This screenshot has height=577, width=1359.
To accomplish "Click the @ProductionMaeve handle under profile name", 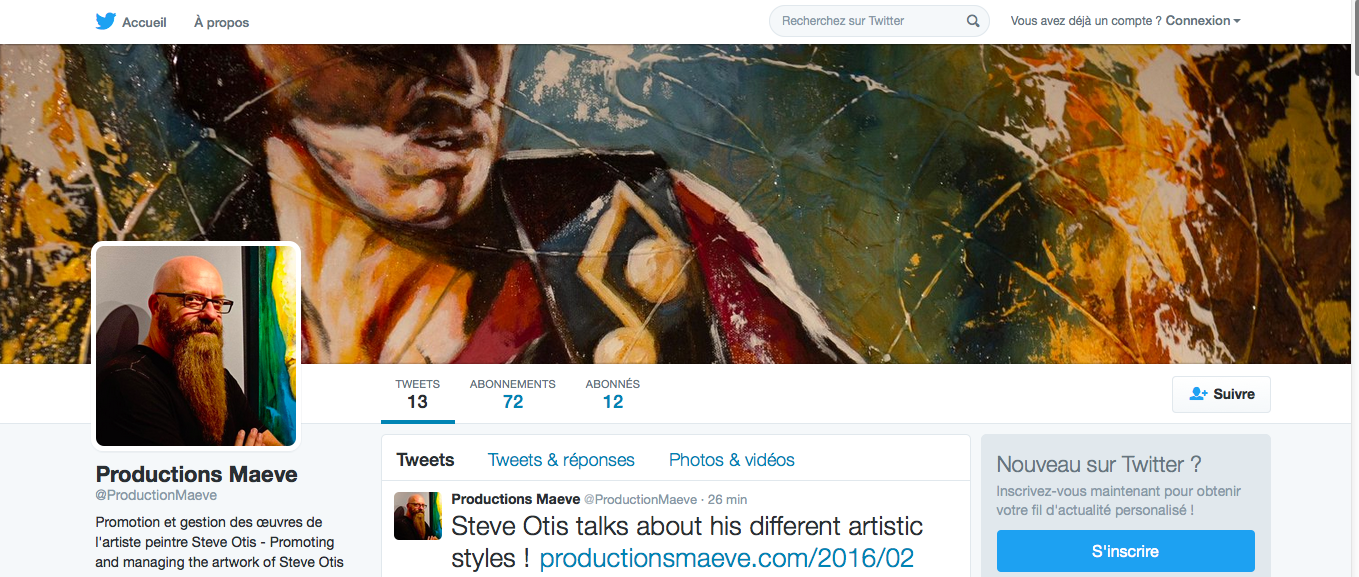I will pyautogui.click(x=156, y=495).
